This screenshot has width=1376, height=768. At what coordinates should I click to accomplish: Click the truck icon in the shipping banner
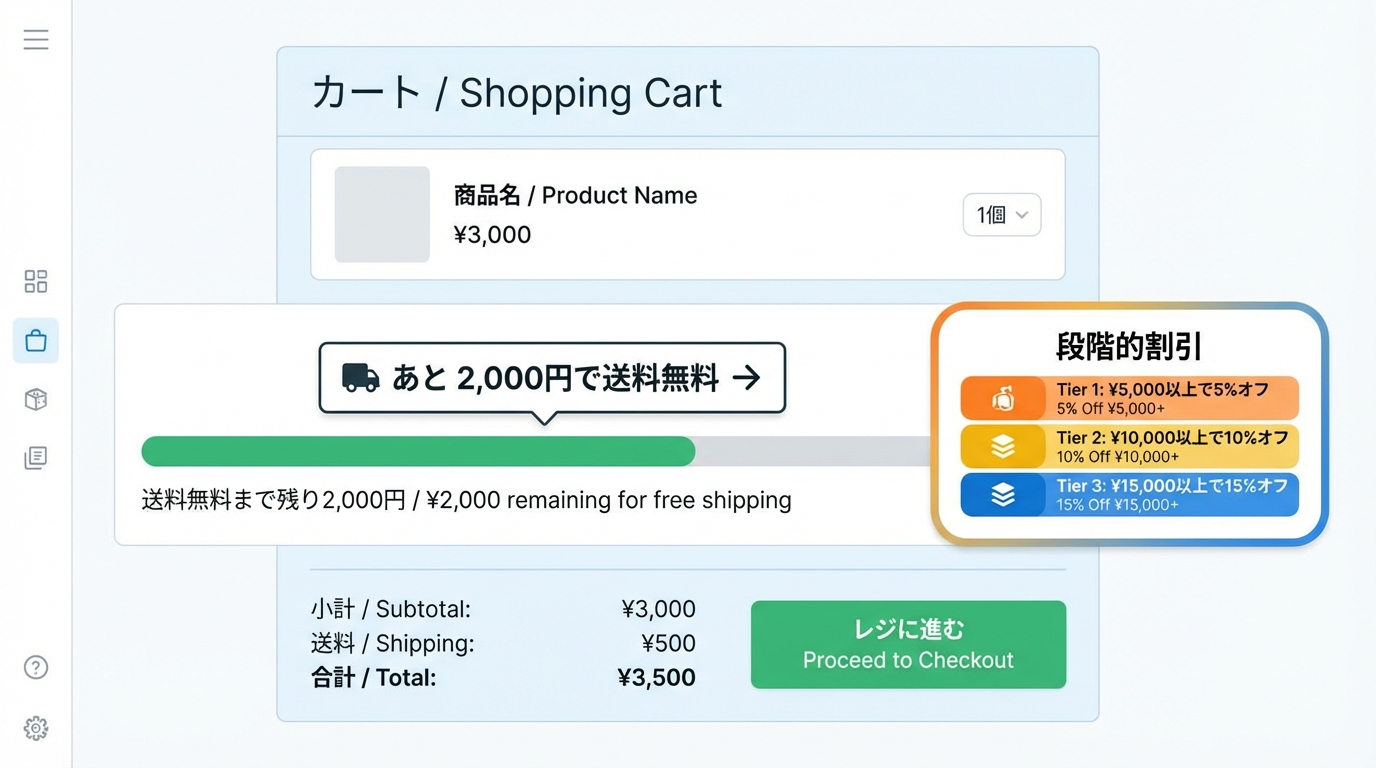359,378
